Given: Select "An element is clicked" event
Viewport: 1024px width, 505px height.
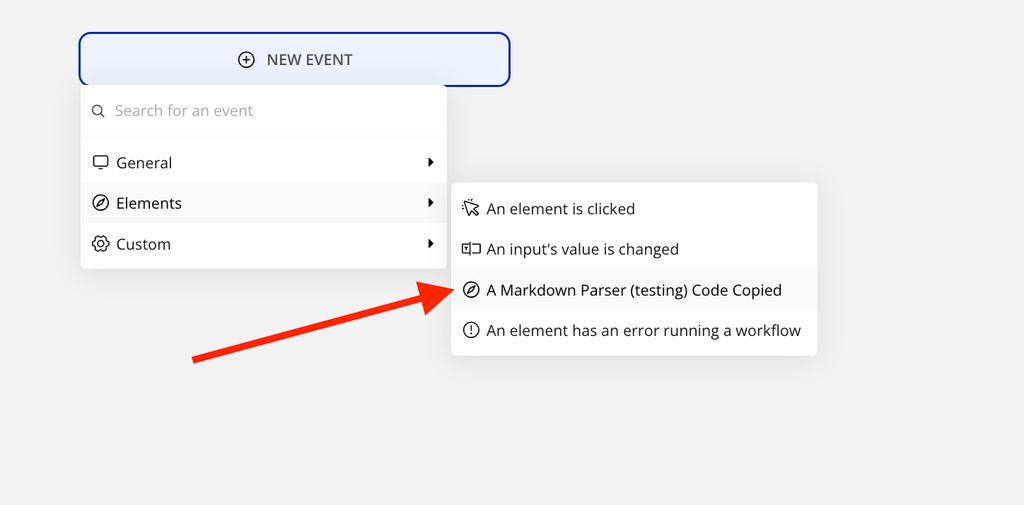Looking at the screenshot, I should [560, 209].
